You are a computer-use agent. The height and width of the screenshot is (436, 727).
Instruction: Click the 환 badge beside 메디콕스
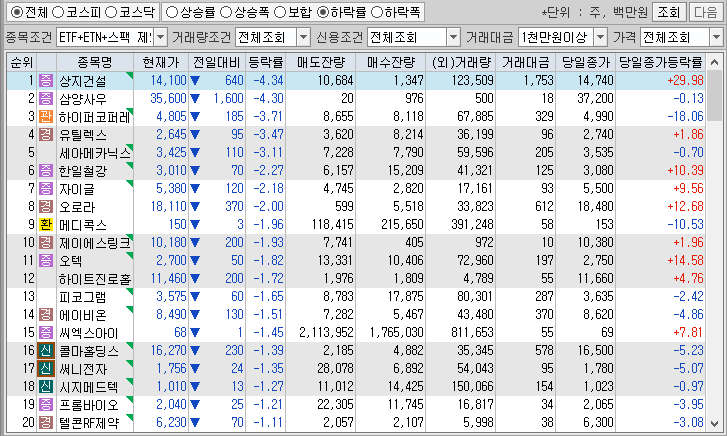click(46, 224)
